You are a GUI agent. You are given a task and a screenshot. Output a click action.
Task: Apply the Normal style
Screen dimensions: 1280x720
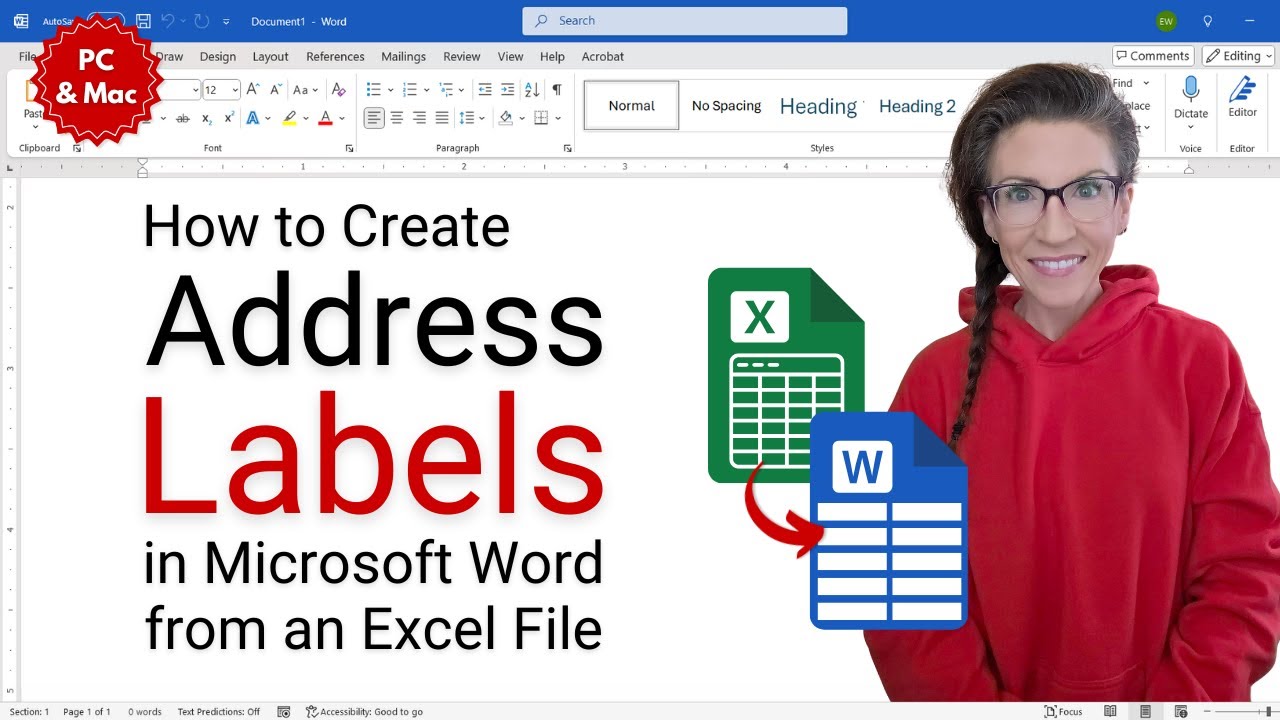[631, 106]
